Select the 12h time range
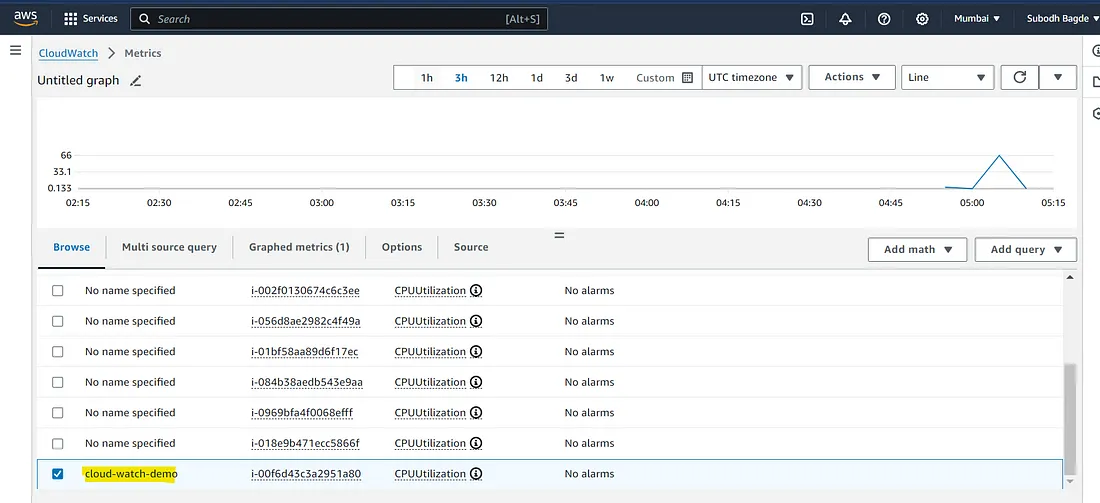Viewport: 1100px width, 503px height. pyautogui.click(x=499, y=78)
